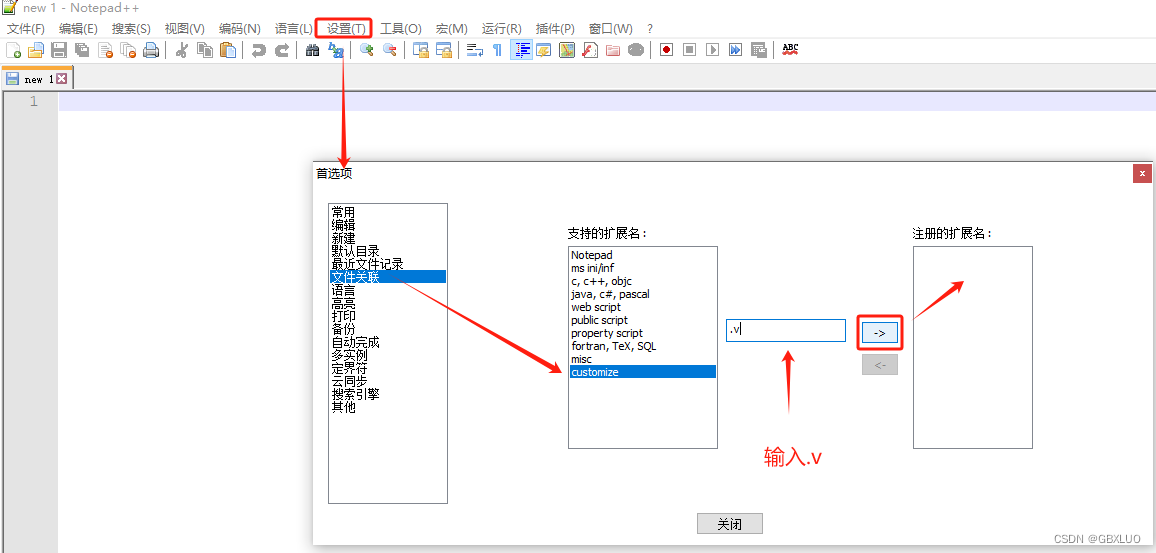
Task: Click the extension input field containing .v
Action: 786,330
